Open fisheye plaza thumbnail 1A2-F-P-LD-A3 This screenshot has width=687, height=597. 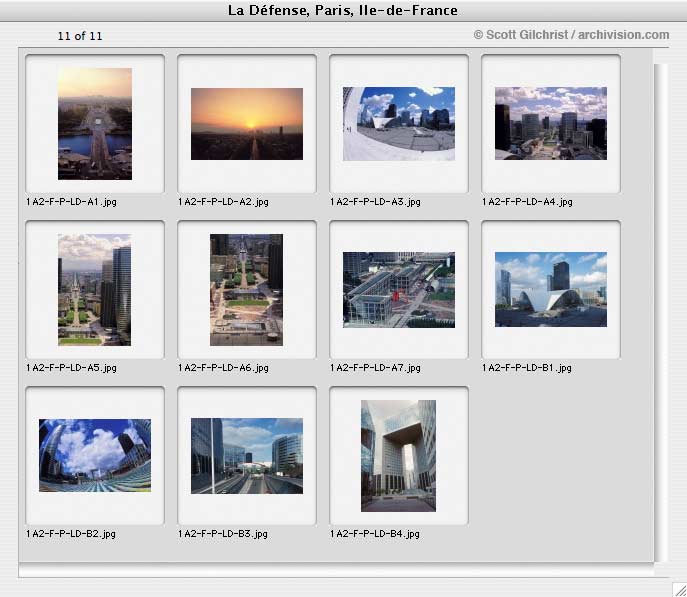tap(399, 124)
